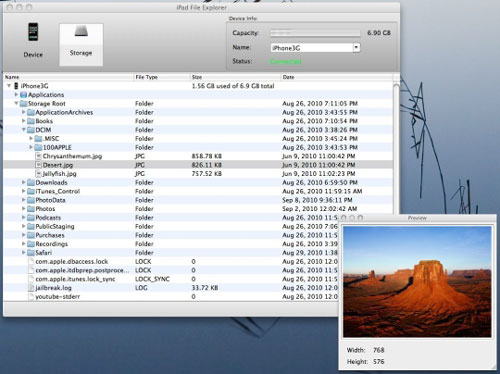The height and width of the screenshot is (374, 500).
Task: Collapse the Storage Root triangle
Action: 16,103
